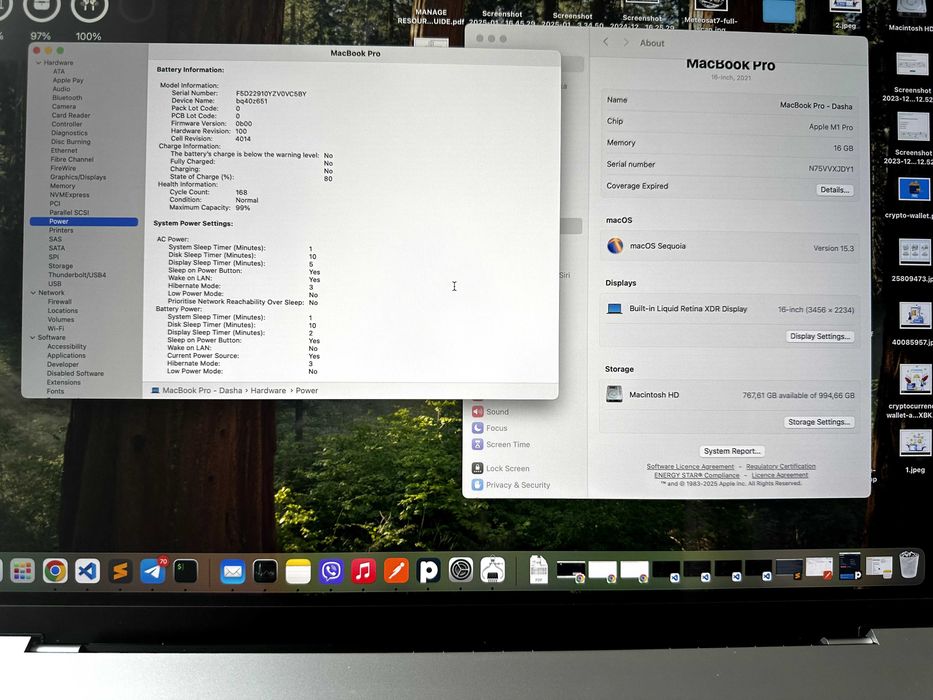Select Fonts under Software

pos(55,391)
